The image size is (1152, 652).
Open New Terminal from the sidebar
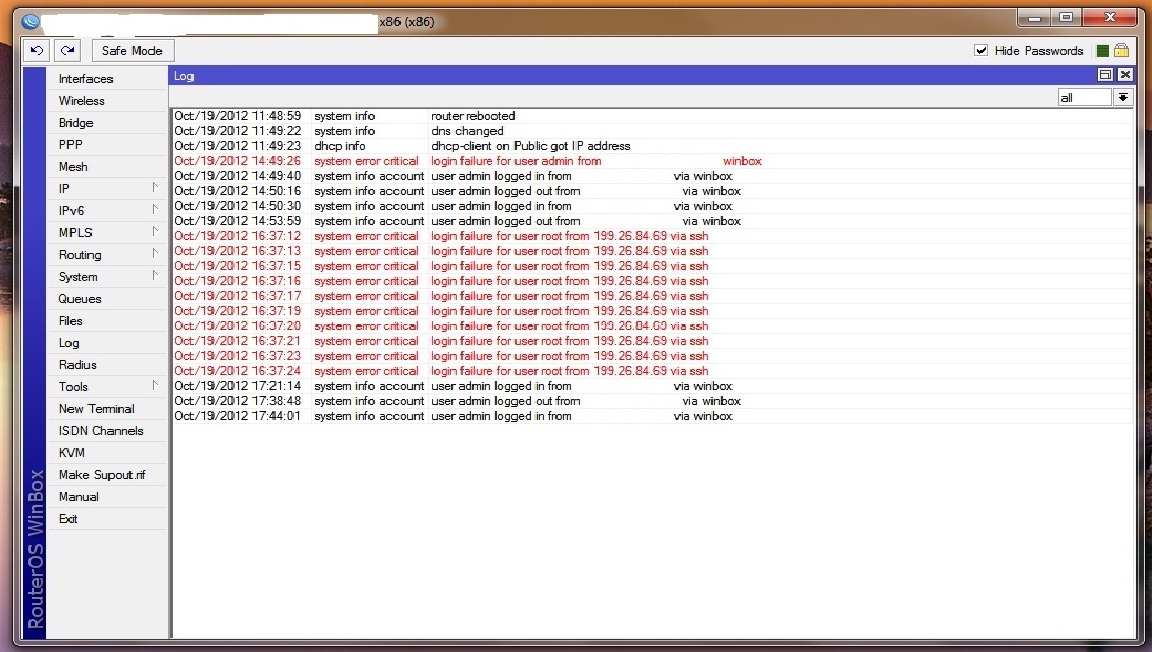click(x=96, y=409)
